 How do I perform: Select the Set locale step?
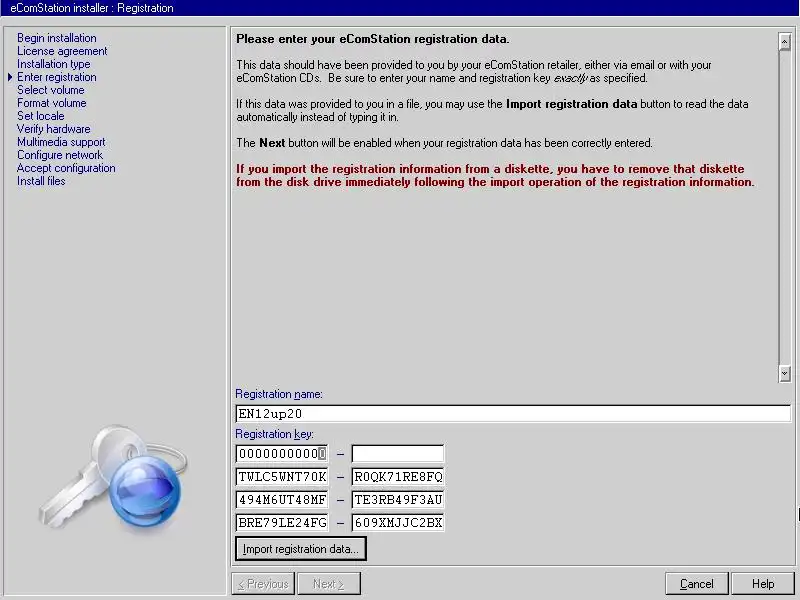40,116
